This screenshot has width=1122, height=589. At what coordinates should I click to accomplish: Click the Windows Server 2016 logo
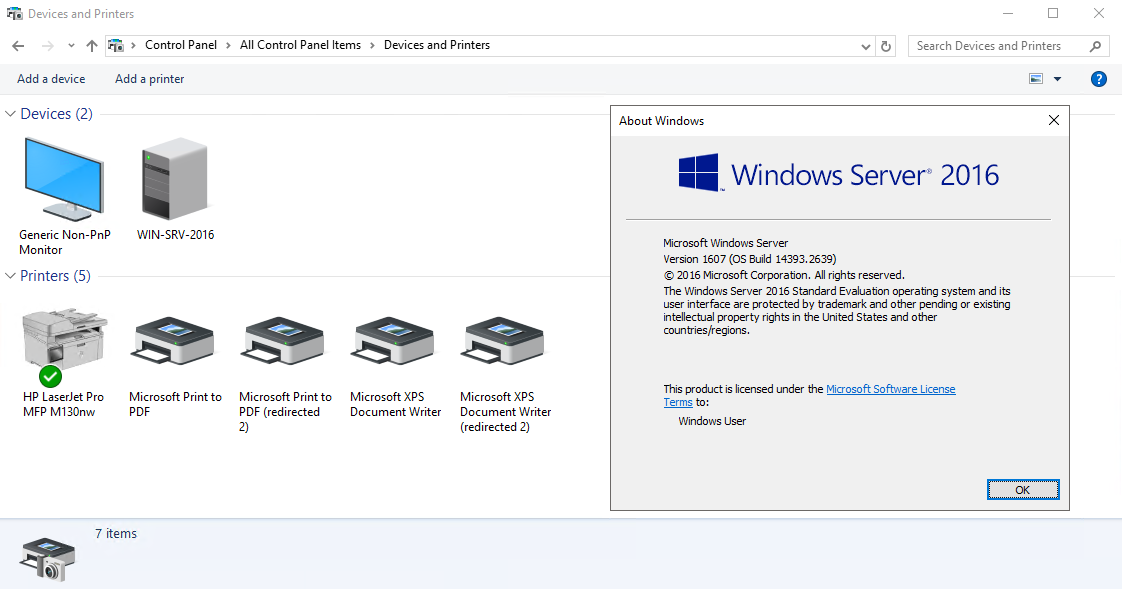[838, 173]
